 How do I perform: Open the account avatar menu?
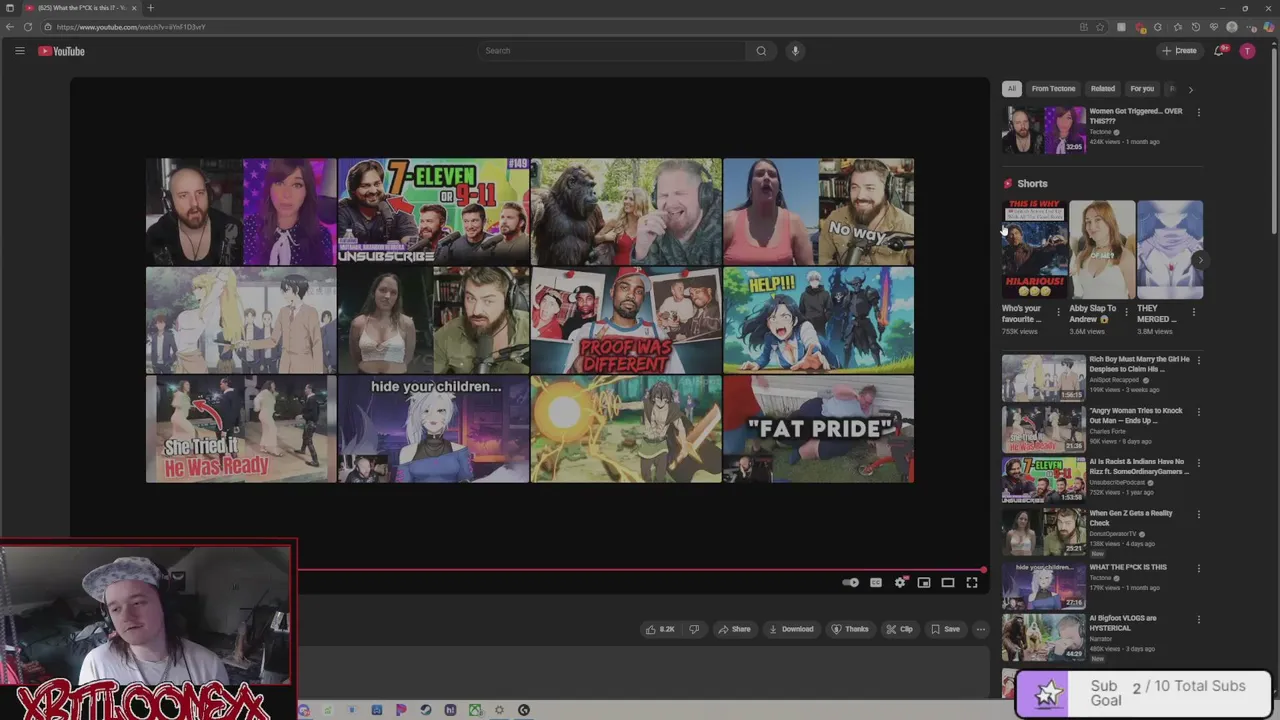coord(1247,51)
